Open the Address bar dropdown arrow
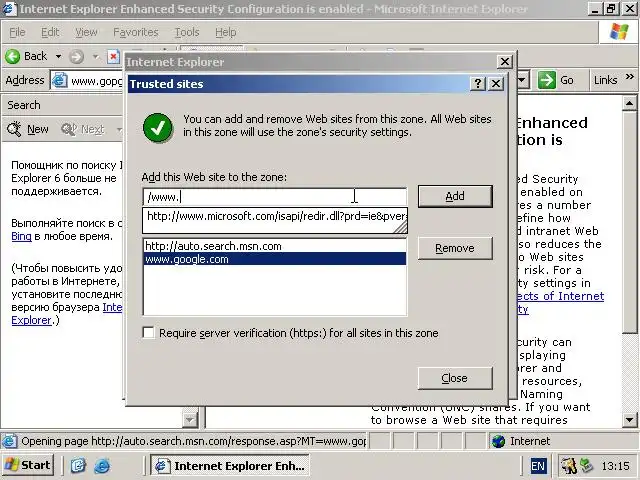640x480 pixels. coord(522,80)
